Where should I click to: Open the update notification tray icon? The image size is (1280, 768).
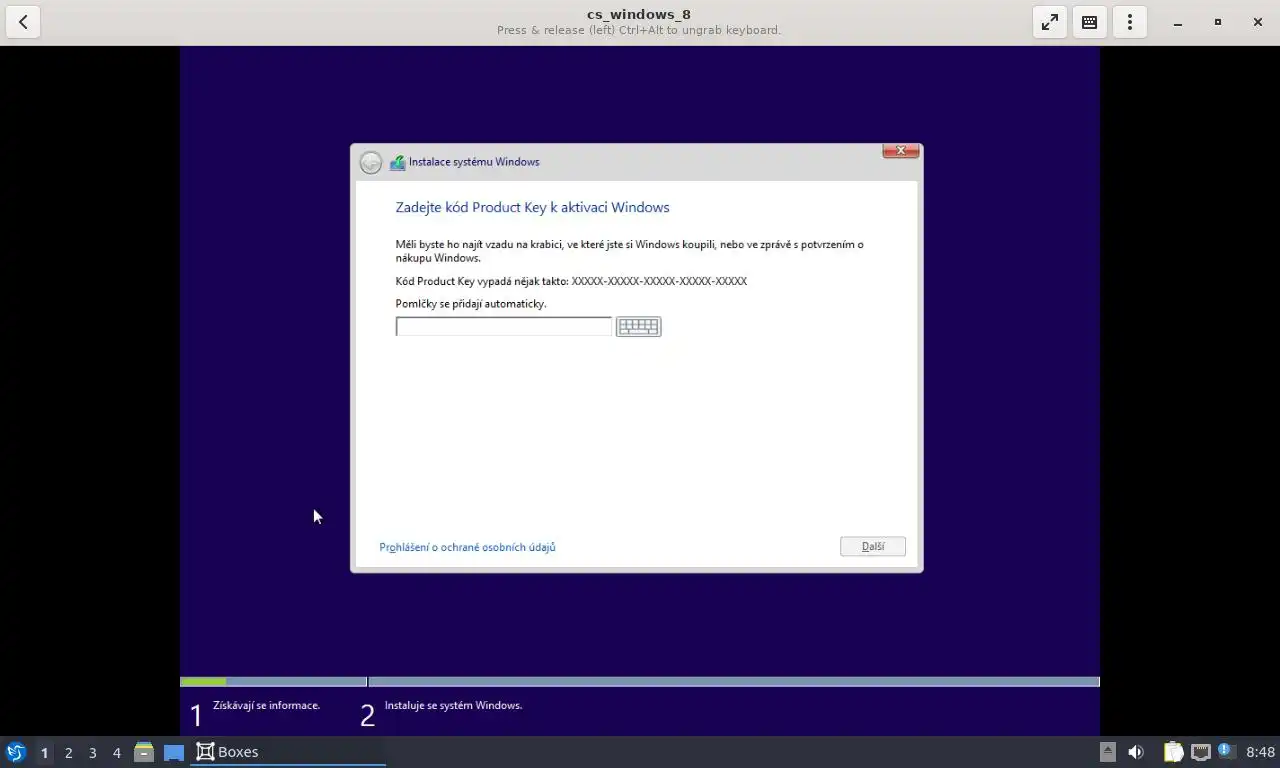click(x=1224, y=750)
